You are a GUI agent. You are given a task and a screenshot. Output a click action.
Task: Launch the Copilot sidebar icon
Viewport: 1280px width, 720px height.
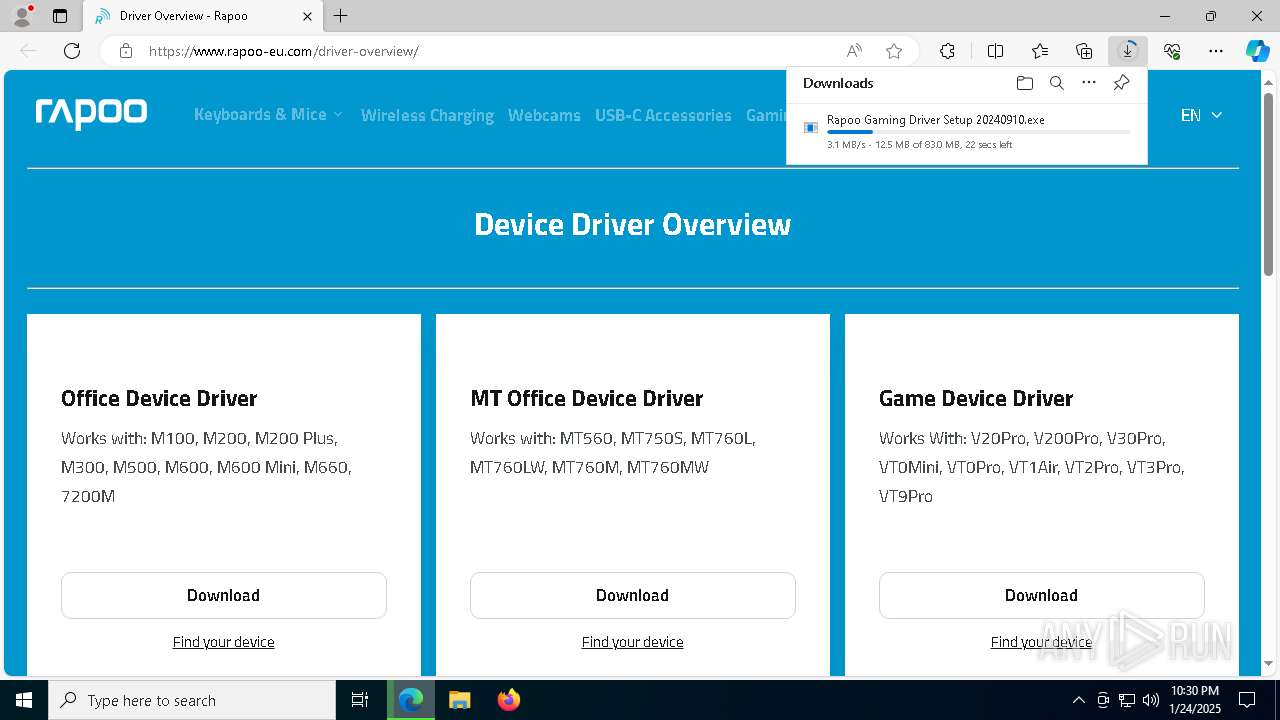pos(1257,51)
